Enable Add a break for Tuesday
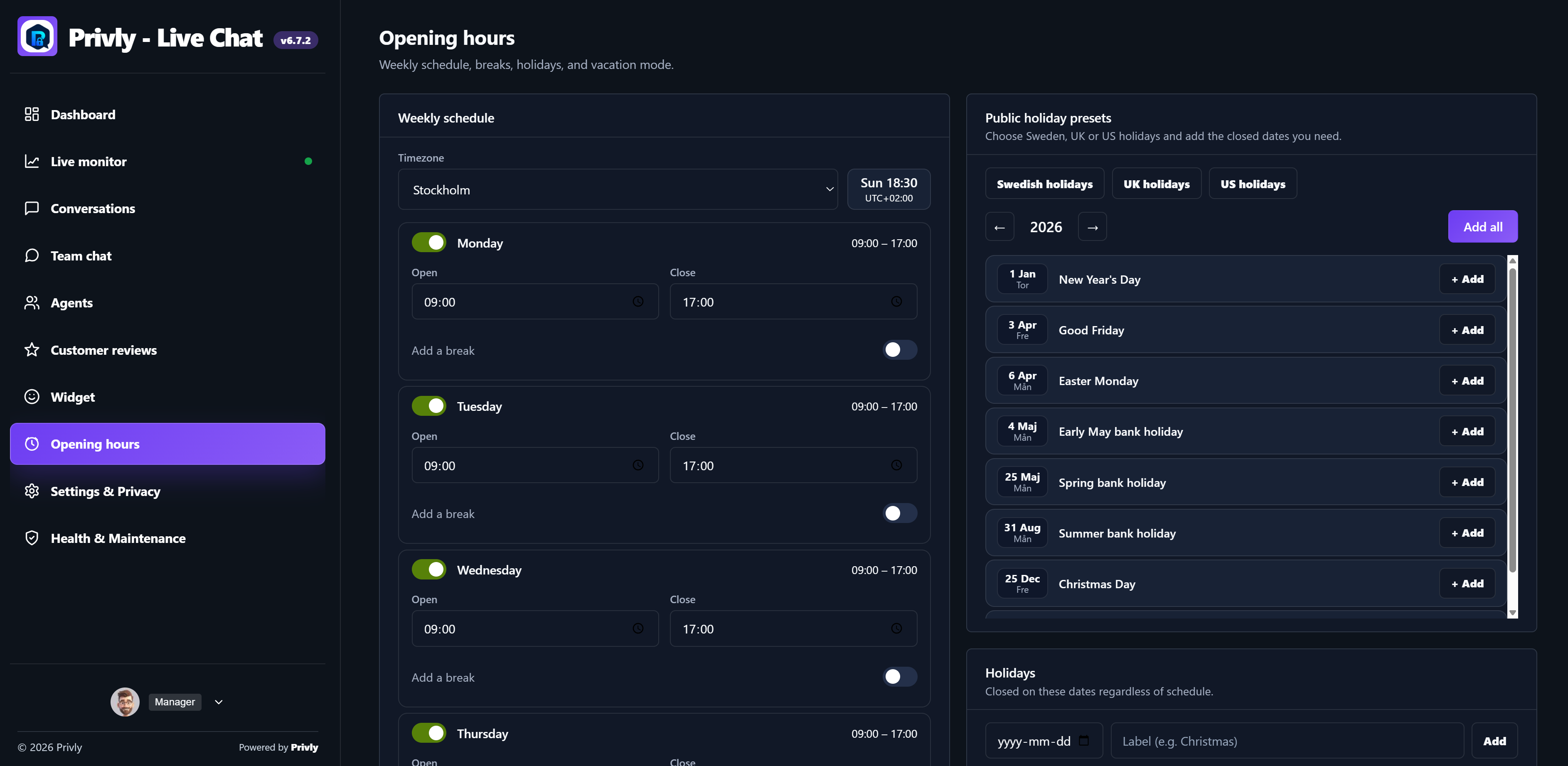This screenshot has width=1568, height=766. [x=900, y=513]
